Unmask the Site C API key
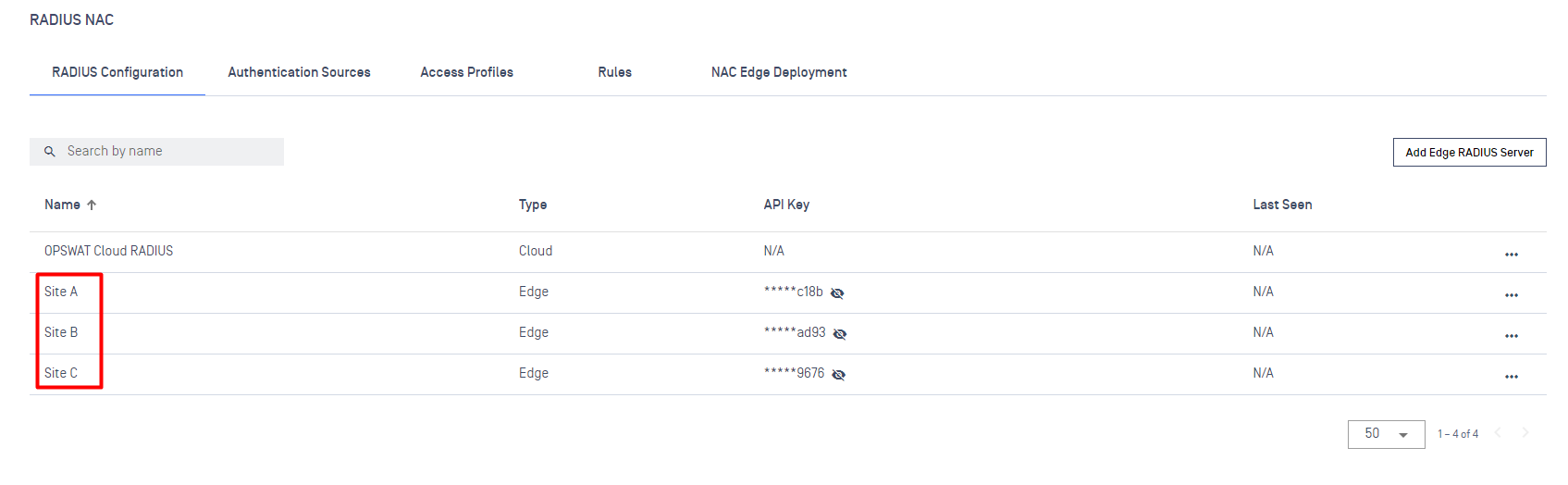 point(838,375)
